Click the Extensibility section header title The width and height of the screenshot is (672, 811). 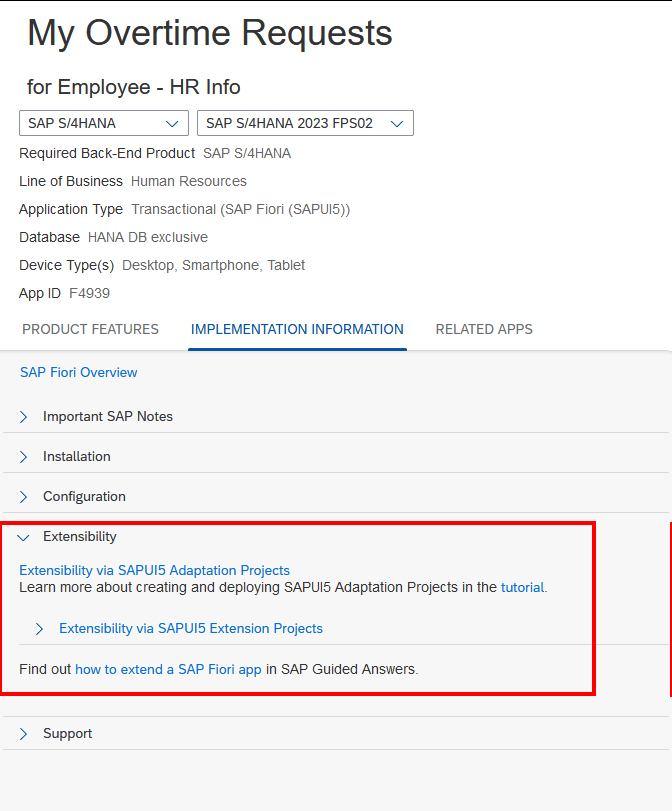pos(80,537)
